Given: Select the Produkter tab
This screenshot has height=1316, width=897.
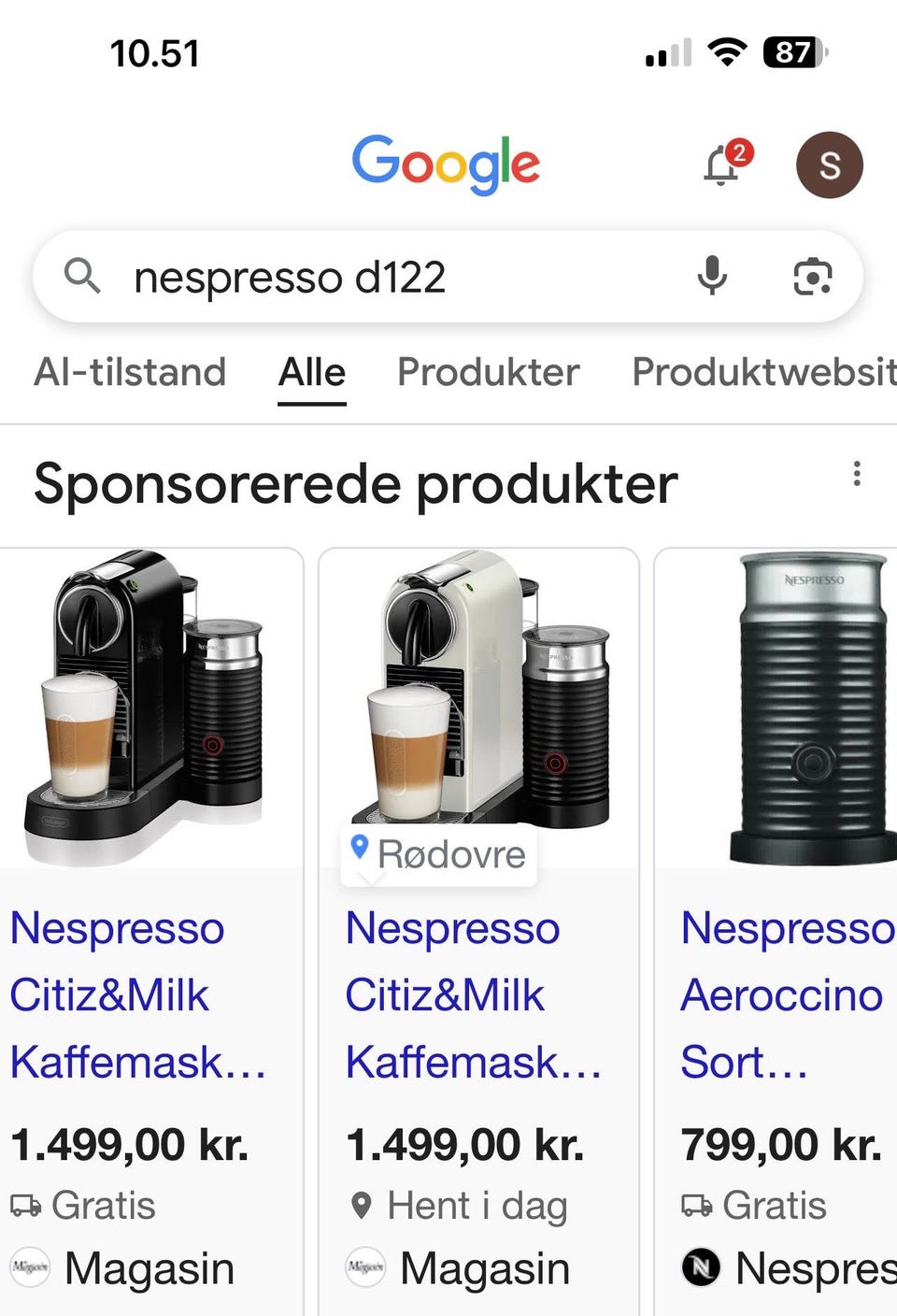Looking at the screenshot, I should 488,372.
